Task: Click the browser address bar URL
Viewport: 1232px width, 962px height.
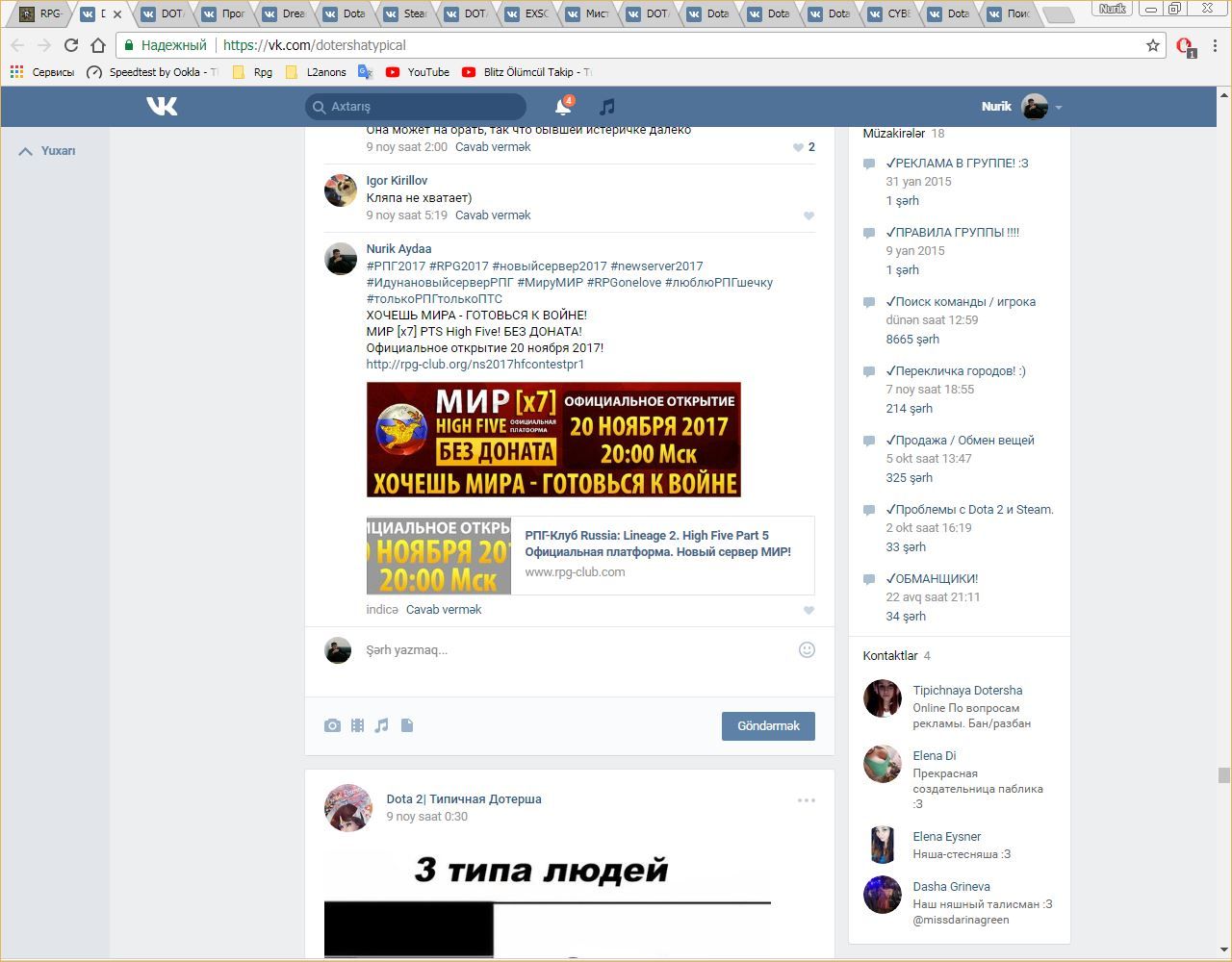Action: pos(314,45)
